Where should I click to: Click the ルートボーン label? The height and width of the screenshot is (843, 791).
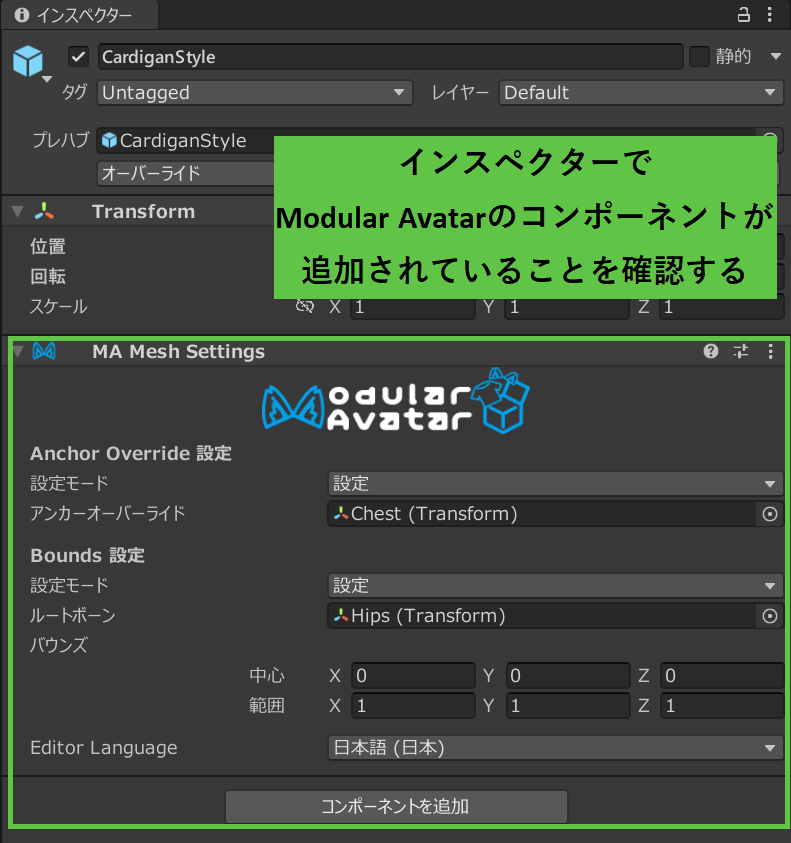tap(73, 616)
